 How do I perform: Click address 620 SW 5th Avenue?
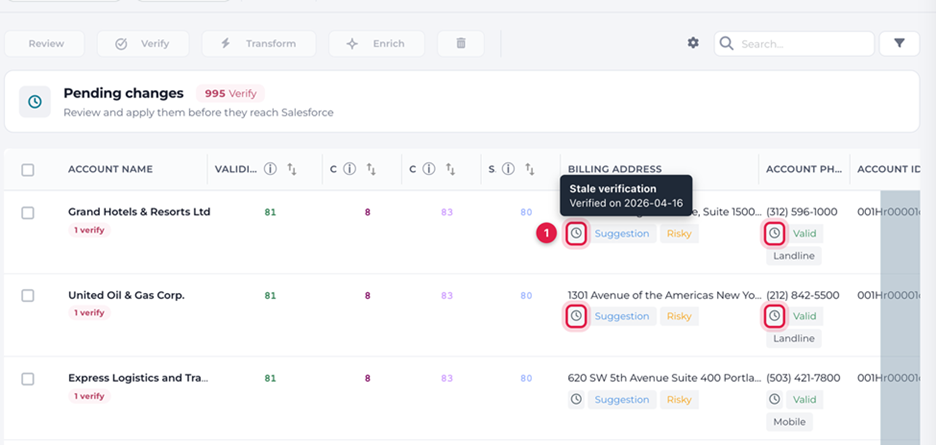[x=664, y=378]
